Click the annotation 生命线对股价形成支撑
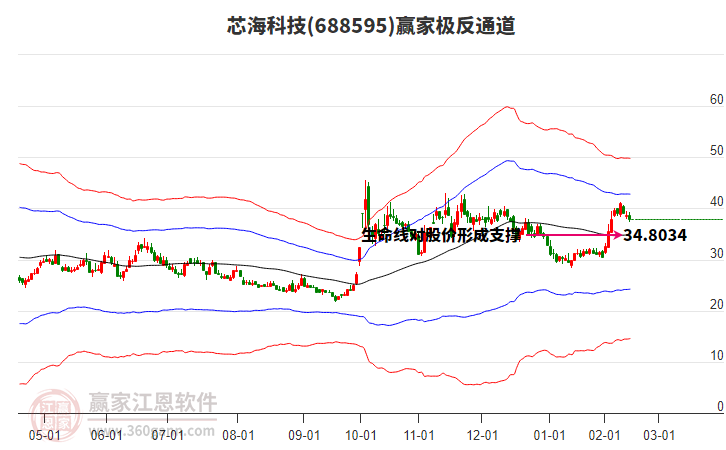The width and height of the screenshot is (726, 450). [x=441, y=235]
